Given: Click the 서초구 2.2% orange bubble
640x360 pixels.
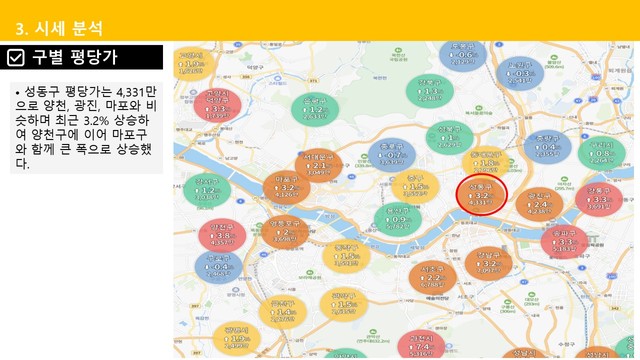Looking at the screenshot, I should (433, 277).
